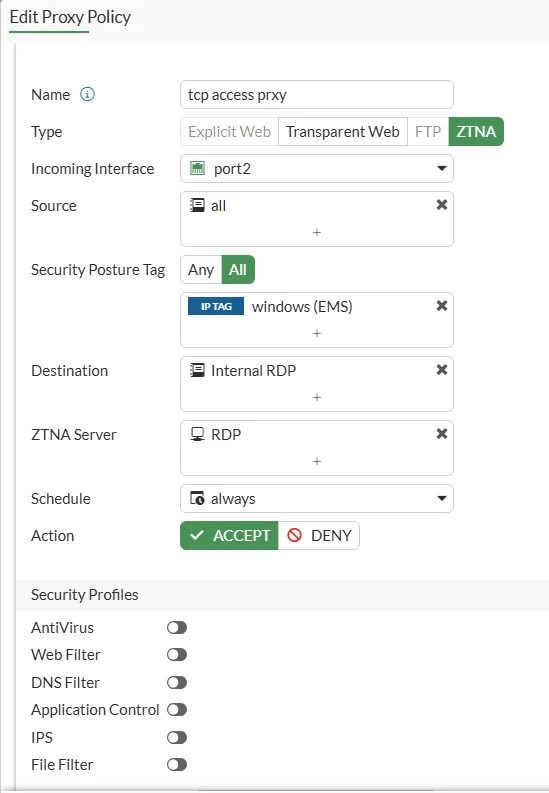This screenshot has height=793, width=549.
Task: Choose the ZTNA policy type
Action: pos(476,131)
